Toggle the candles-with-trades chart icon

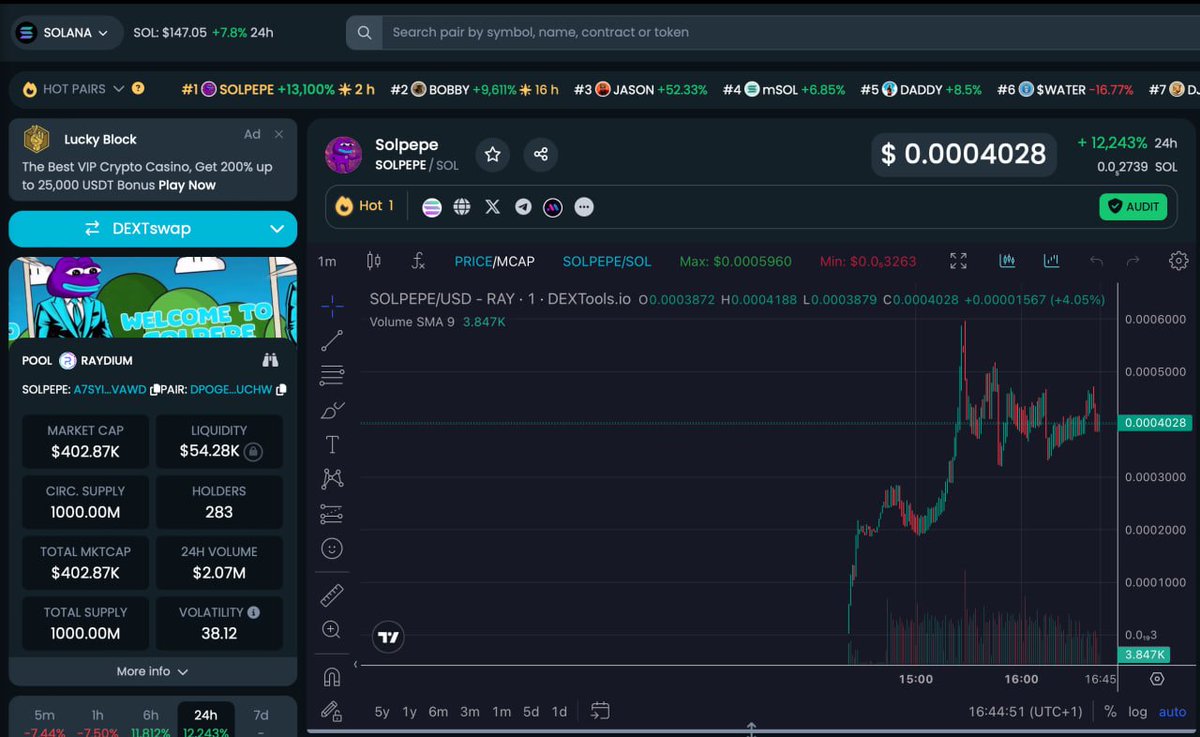(1008, 261)
